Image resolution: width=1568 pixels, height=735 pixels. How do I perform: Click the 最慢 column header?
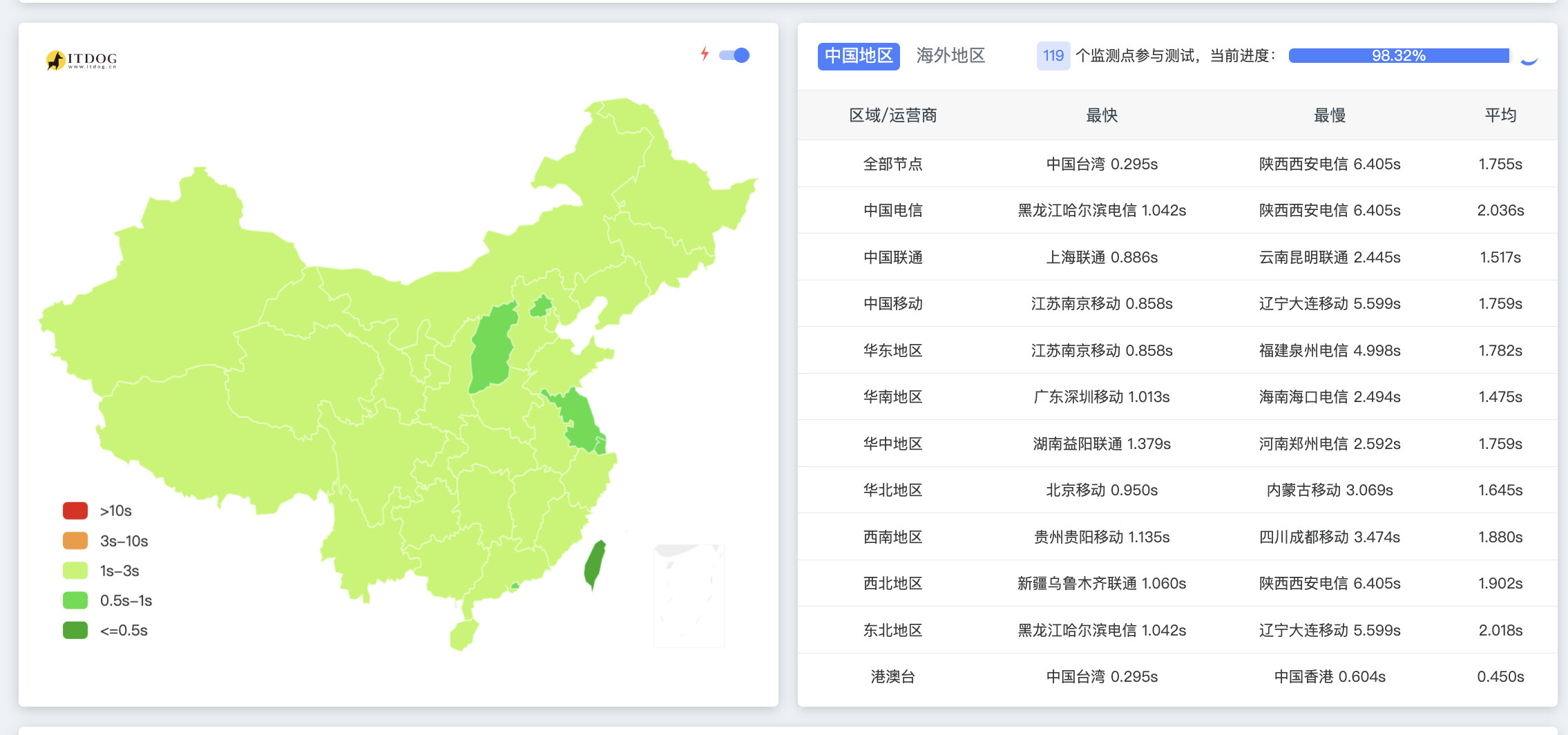[1330, 115]
